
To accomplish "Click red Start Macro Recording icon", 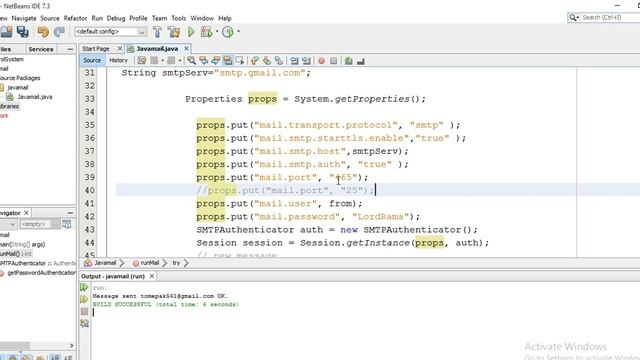I will (322, 61).
